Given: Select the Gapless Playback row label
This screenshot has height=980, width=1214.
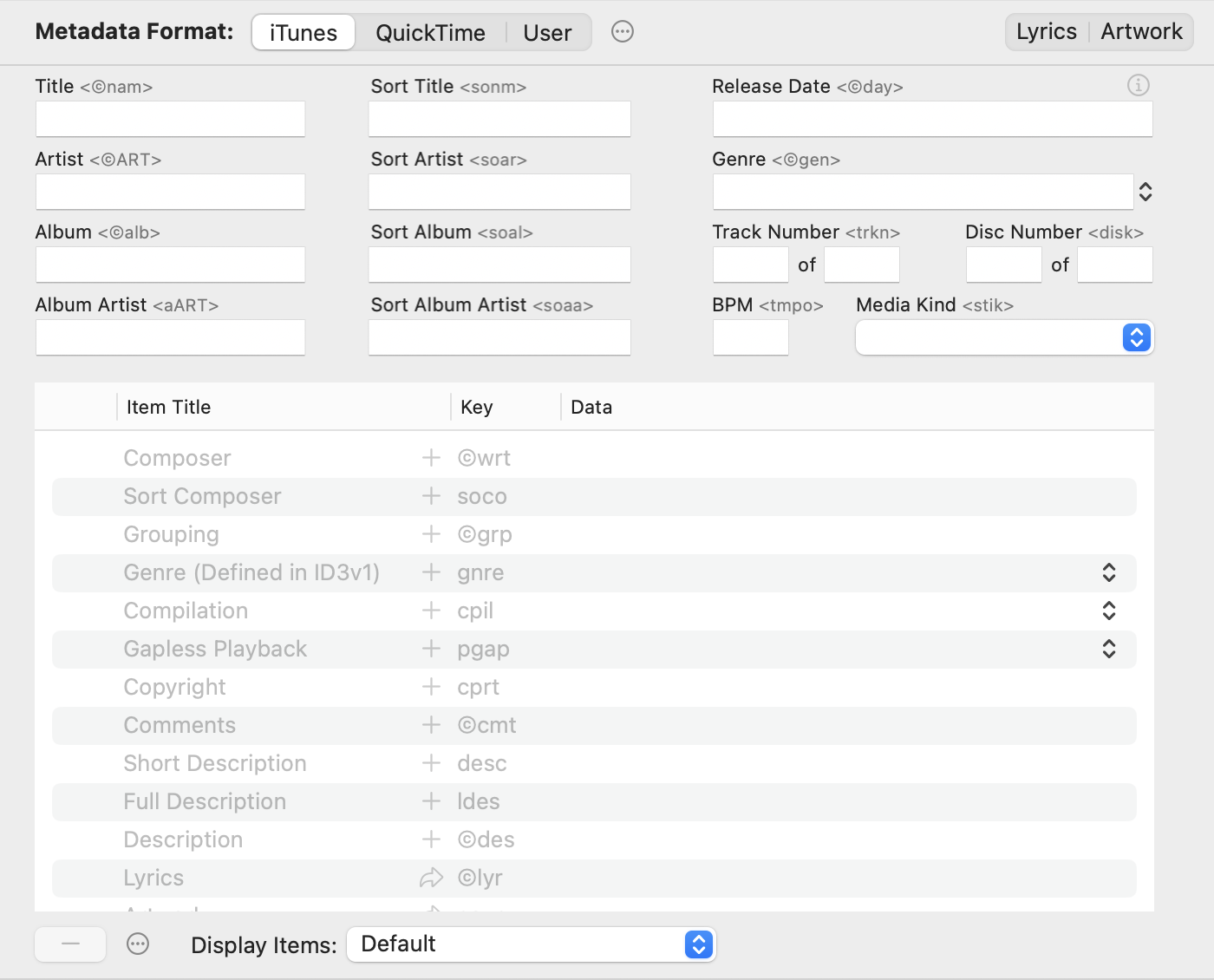Looking at the screenshot, I should click(215, 649).
